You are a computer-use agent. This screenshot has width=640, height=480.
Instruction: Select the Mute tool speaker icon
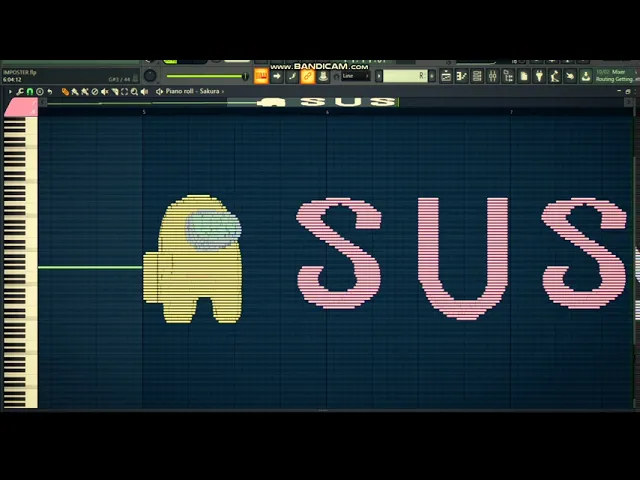coord(104,92)
